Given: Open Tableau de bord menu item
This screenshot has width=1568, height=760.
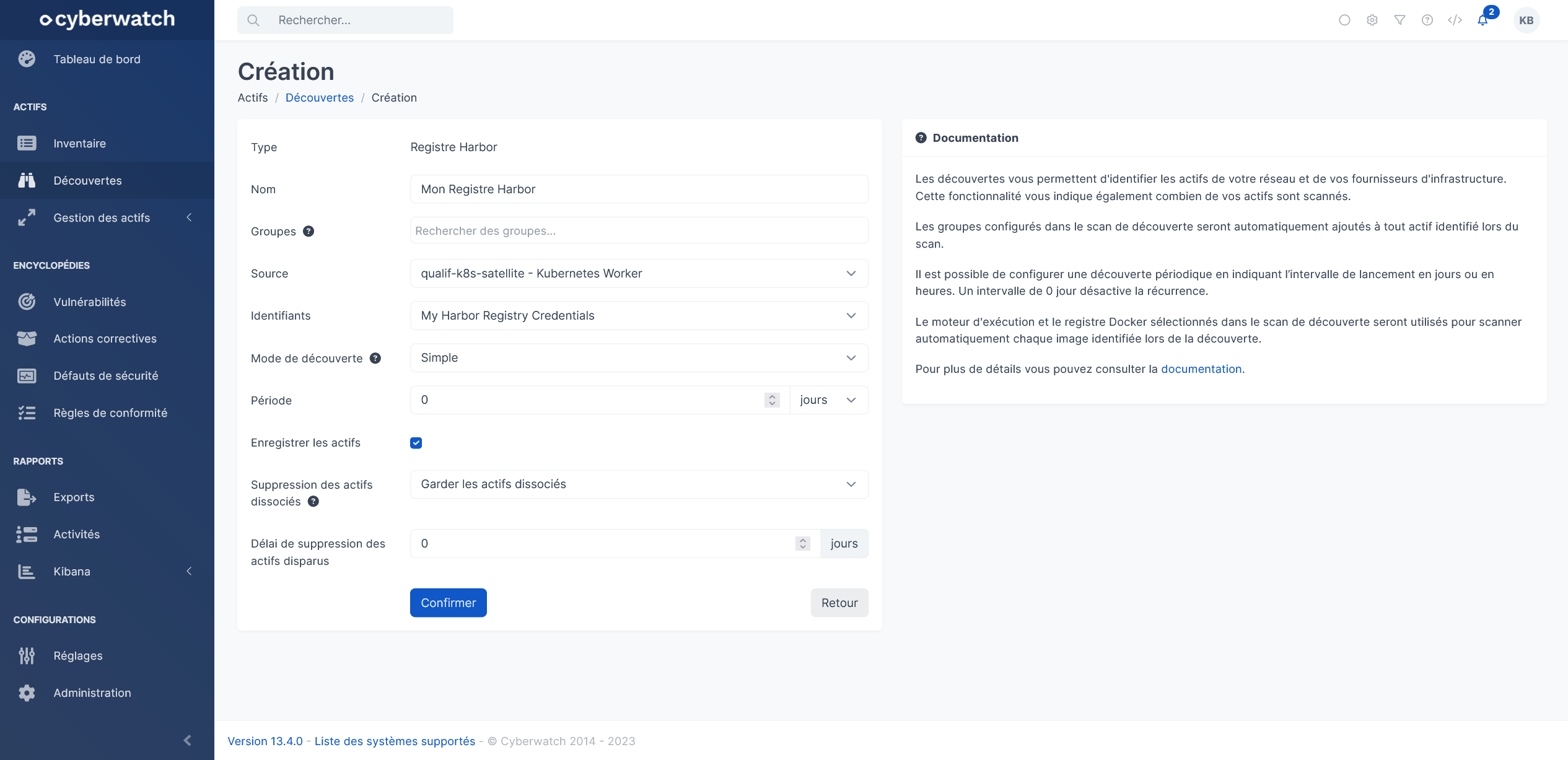Looking at the screenshot, I should [x=107, y=59].
